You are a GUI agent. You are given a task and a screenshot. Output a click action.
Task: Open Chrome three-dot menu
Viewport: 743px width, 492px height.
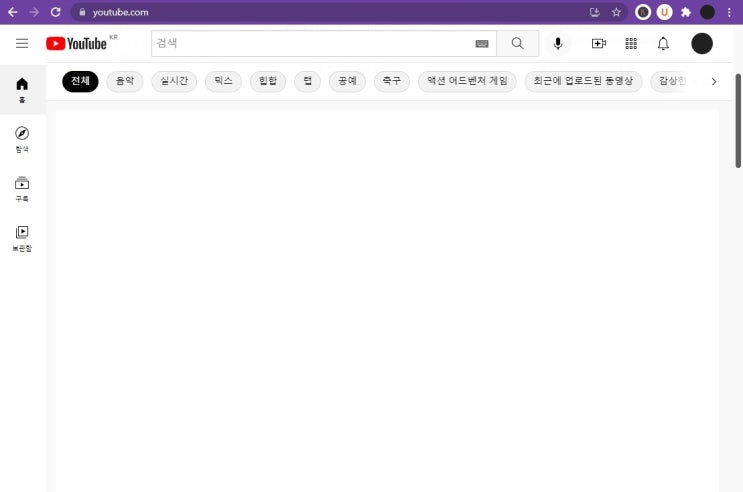coord(729,12)
